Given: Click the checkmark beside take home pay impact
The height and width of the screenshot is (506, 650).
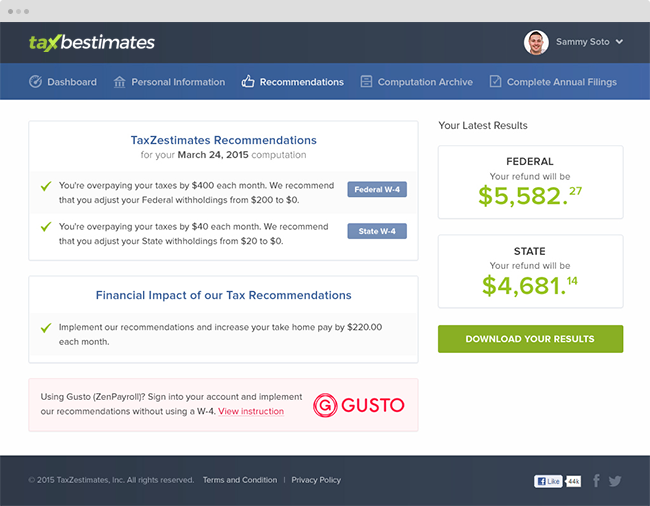Looking at the screenshot, I should tap(46, 328).
